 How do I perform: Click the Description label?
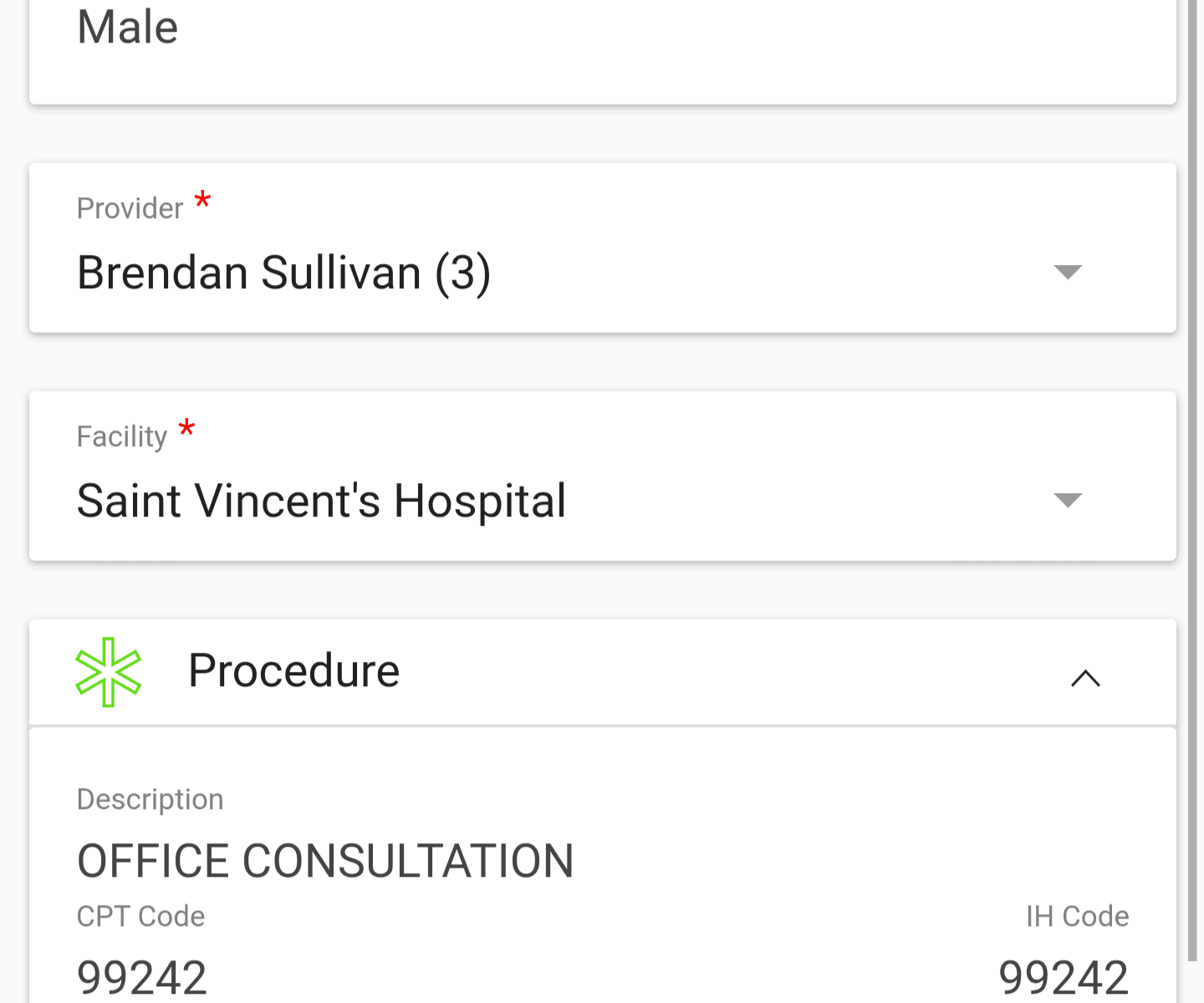point(150,800)
